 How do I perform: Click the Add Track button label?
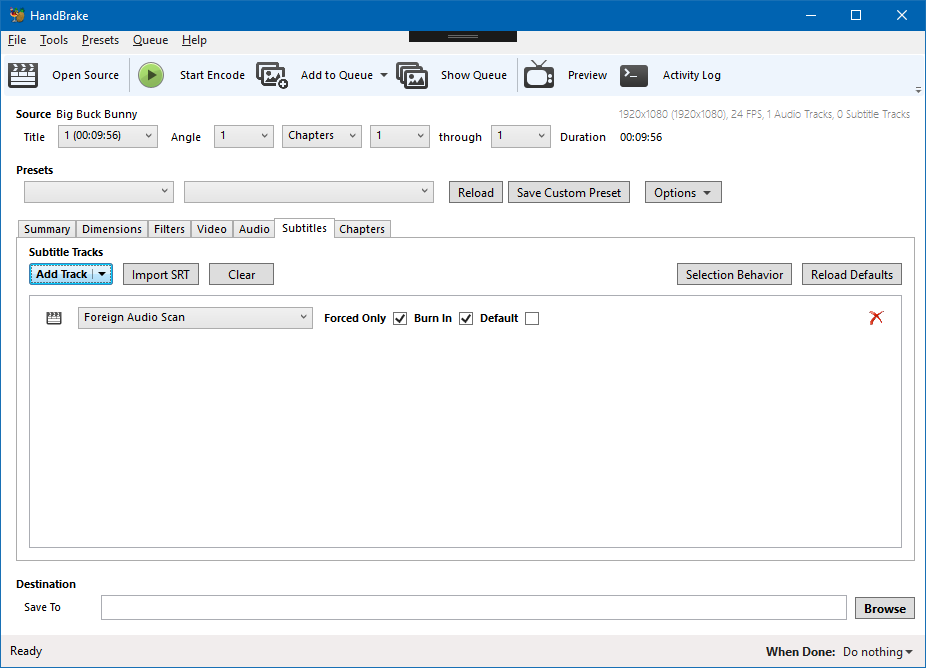pos(62,274)
